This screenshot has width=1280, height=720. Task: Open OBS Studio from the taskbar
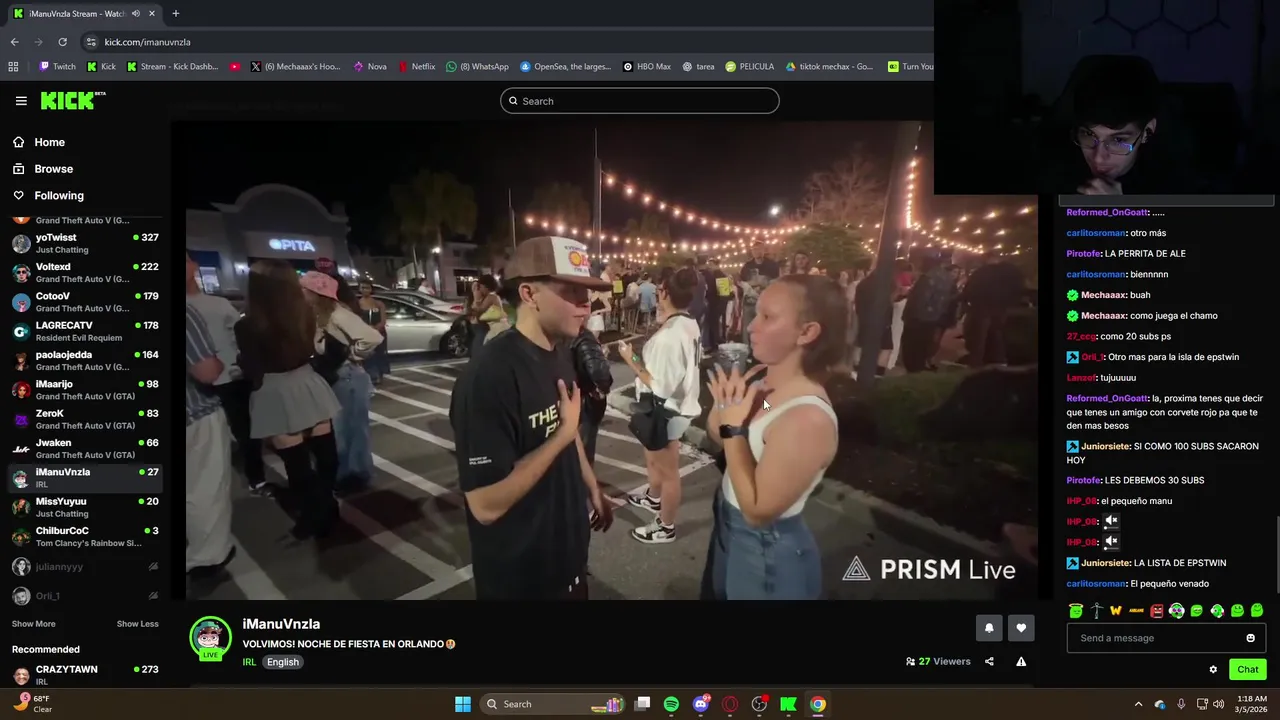(759, 704)
